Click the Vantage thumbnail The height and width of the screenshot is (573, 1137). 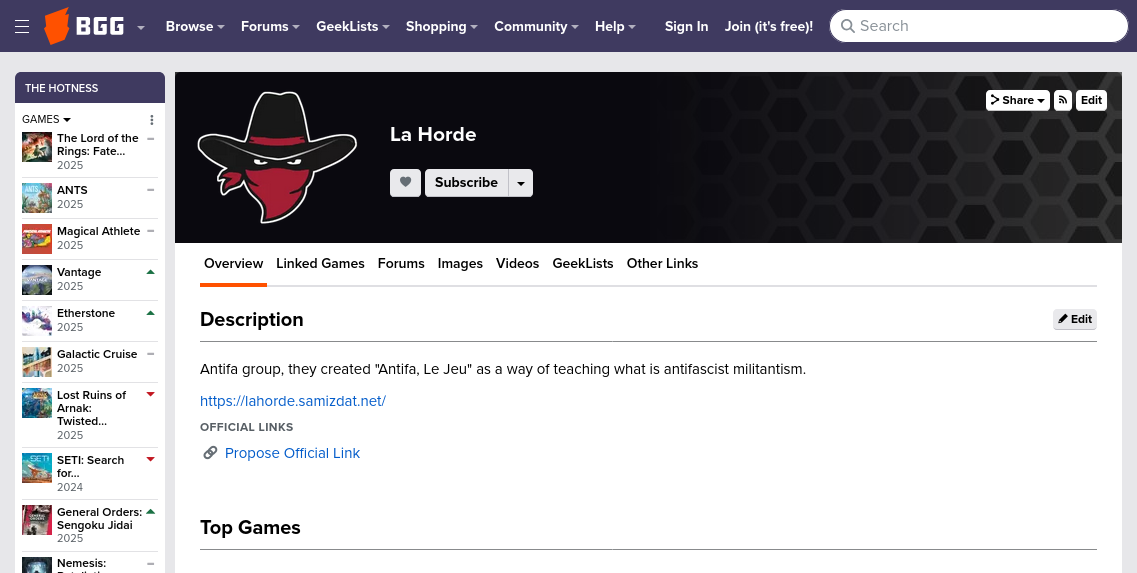tap(37, 280)
